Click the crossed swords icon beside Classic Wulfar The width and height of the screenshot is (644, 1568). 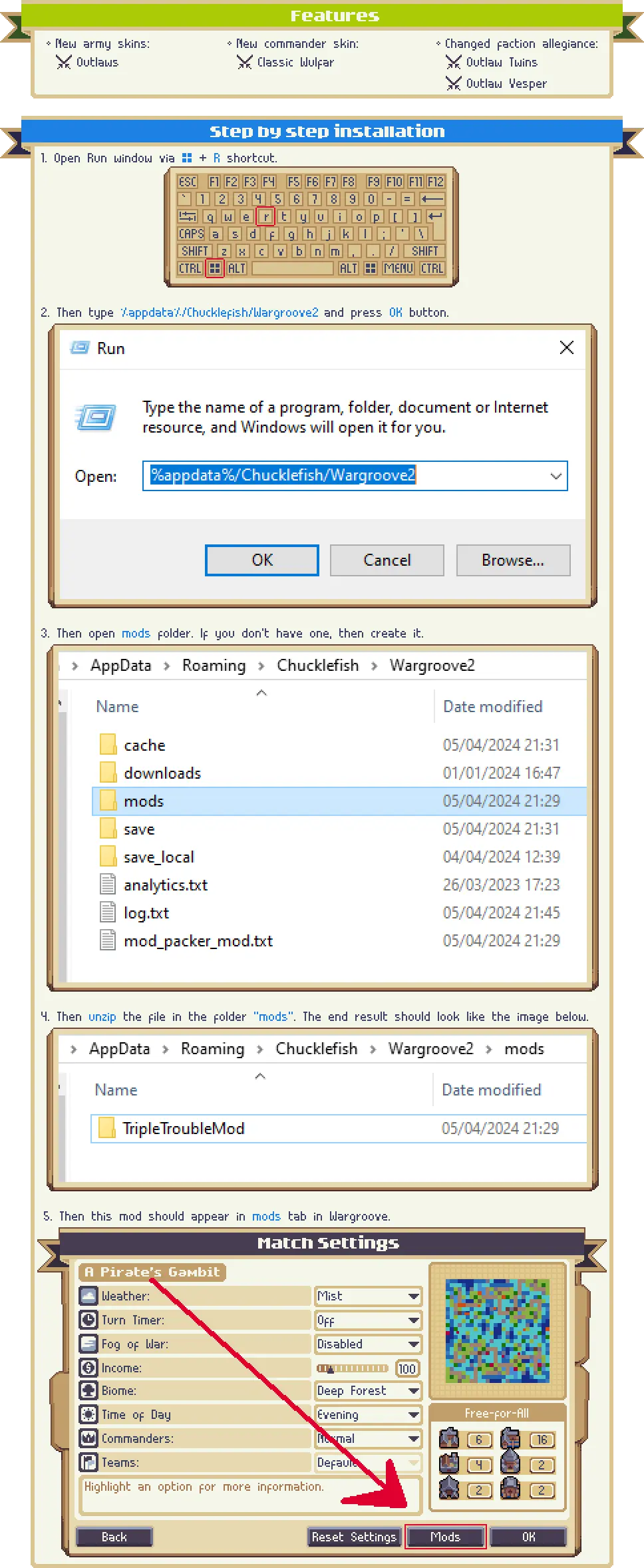click(x=244, y=63)
